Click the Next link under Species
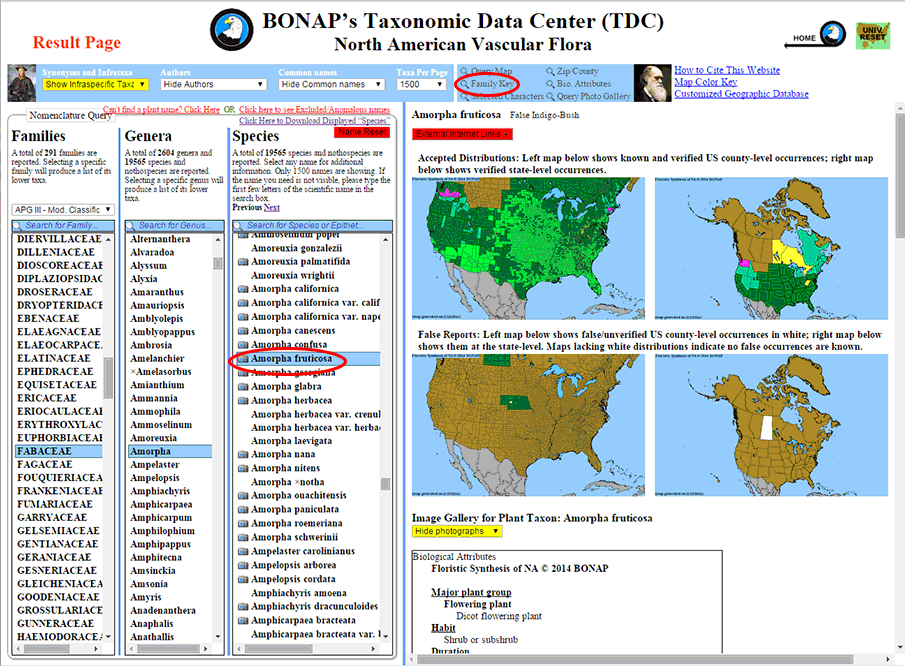This screenshot has height=666, width=905. point(272,207)
